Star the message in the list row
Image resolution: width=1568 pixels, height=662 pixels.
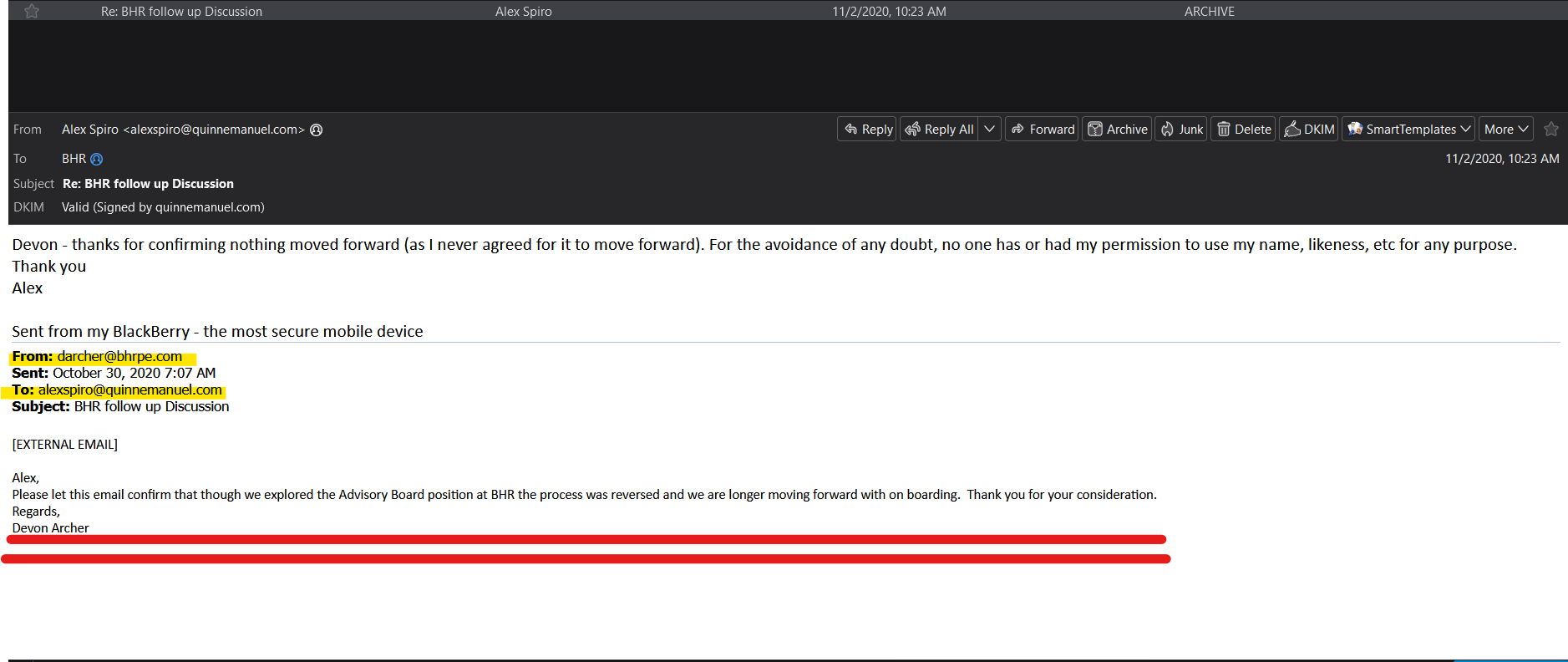pos(32,12)
